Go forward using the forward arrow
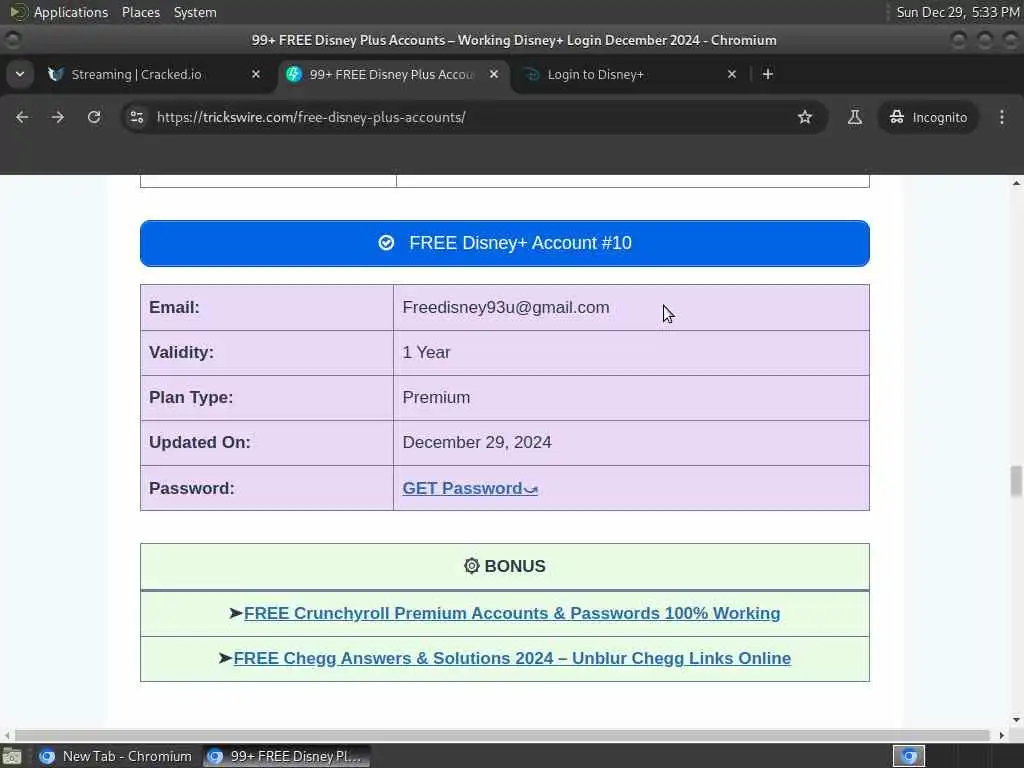This screenshot has width=1024, height=768. (x=58, y=117)
